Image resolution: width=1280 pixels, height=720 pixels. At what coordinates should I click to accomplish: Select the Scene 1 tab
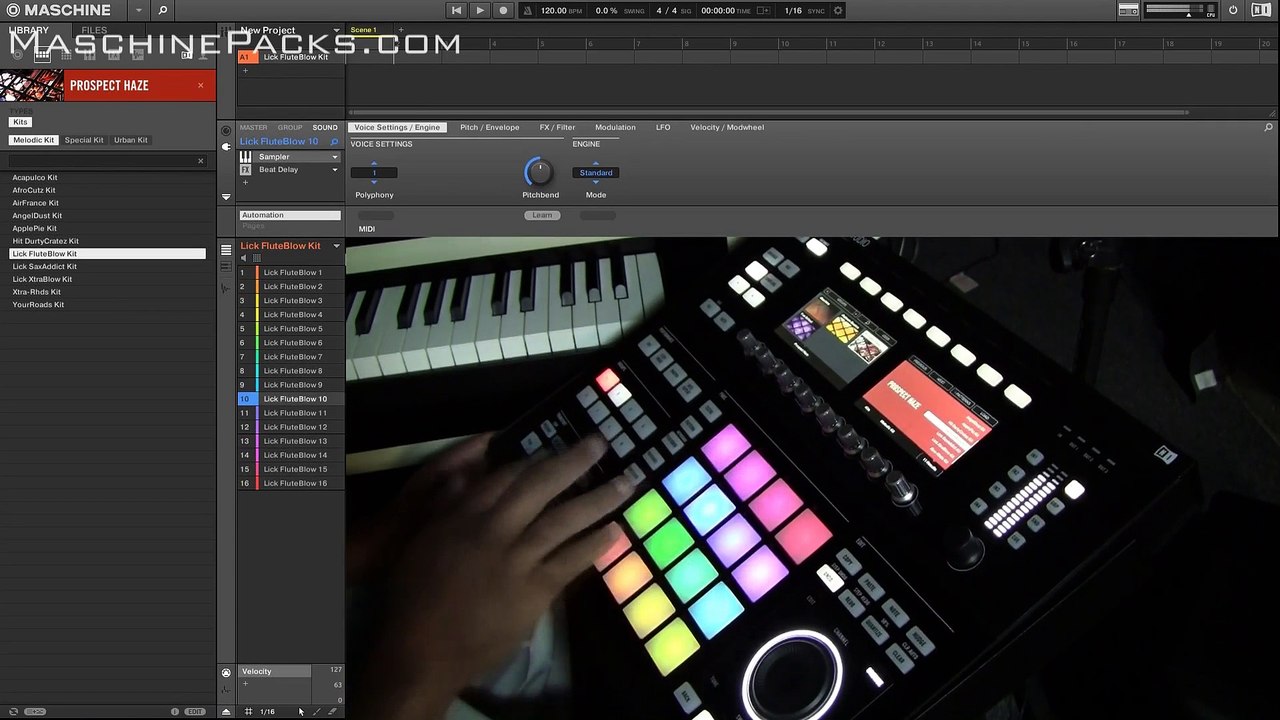[364, 31]
